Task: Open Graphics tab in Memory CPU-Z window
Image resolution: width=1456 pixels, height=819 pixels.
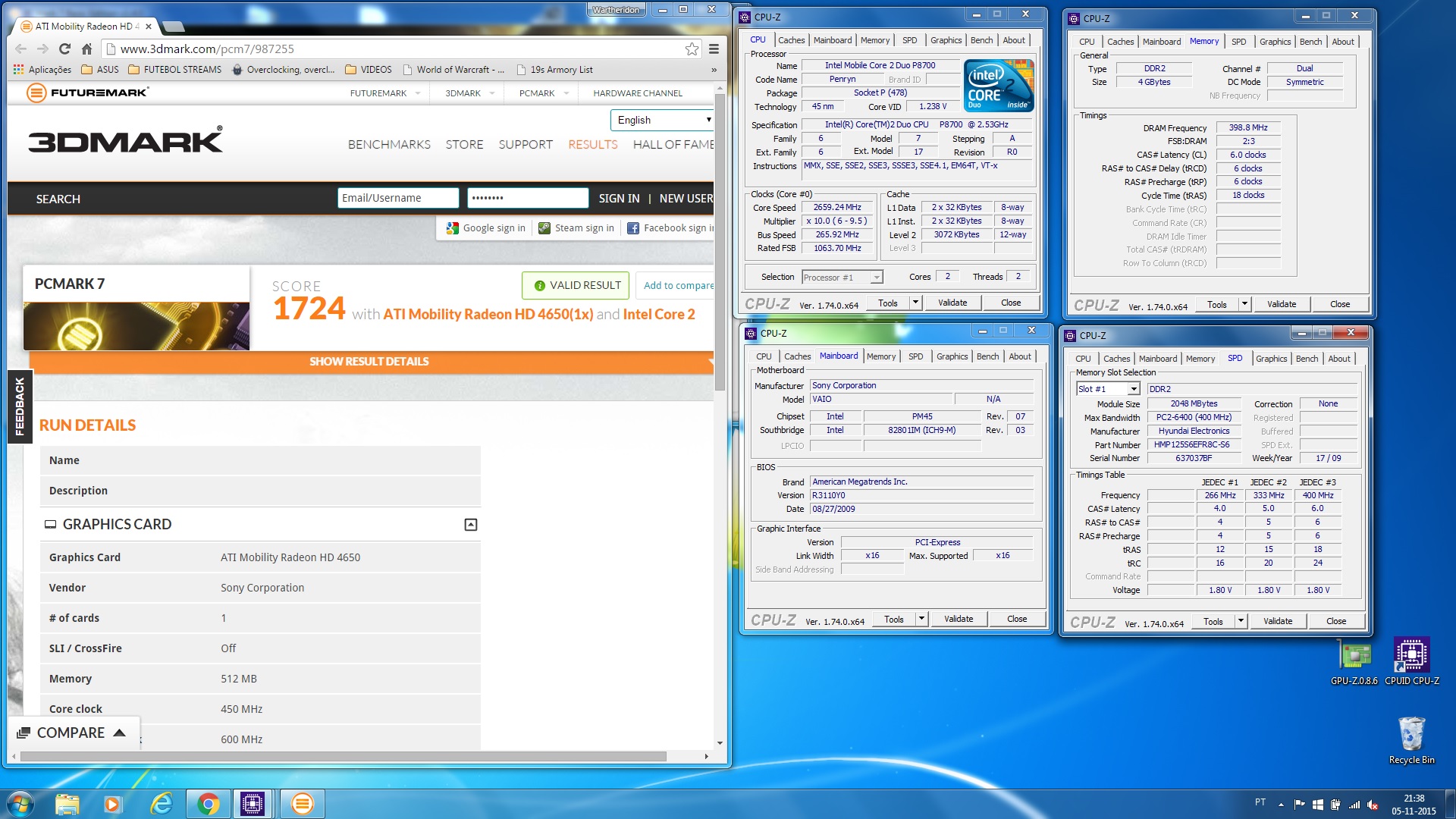Action: click(x=1275, y=42)
